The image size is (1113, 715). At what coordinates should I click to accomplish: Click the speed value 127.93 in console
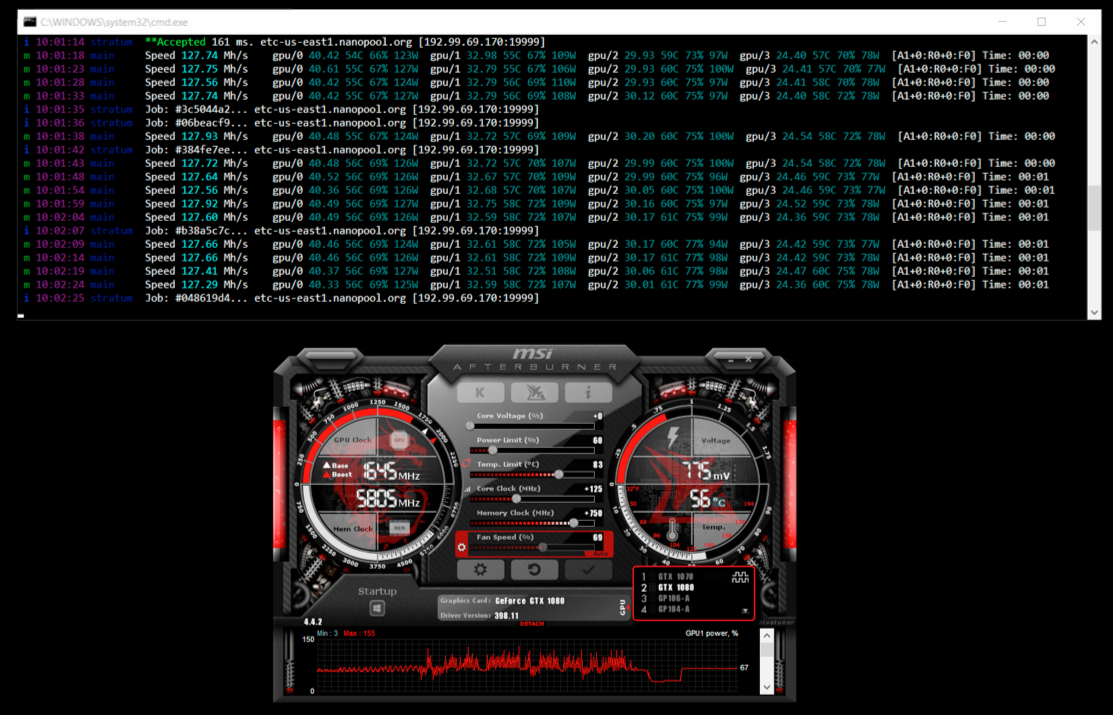(199, 136)
